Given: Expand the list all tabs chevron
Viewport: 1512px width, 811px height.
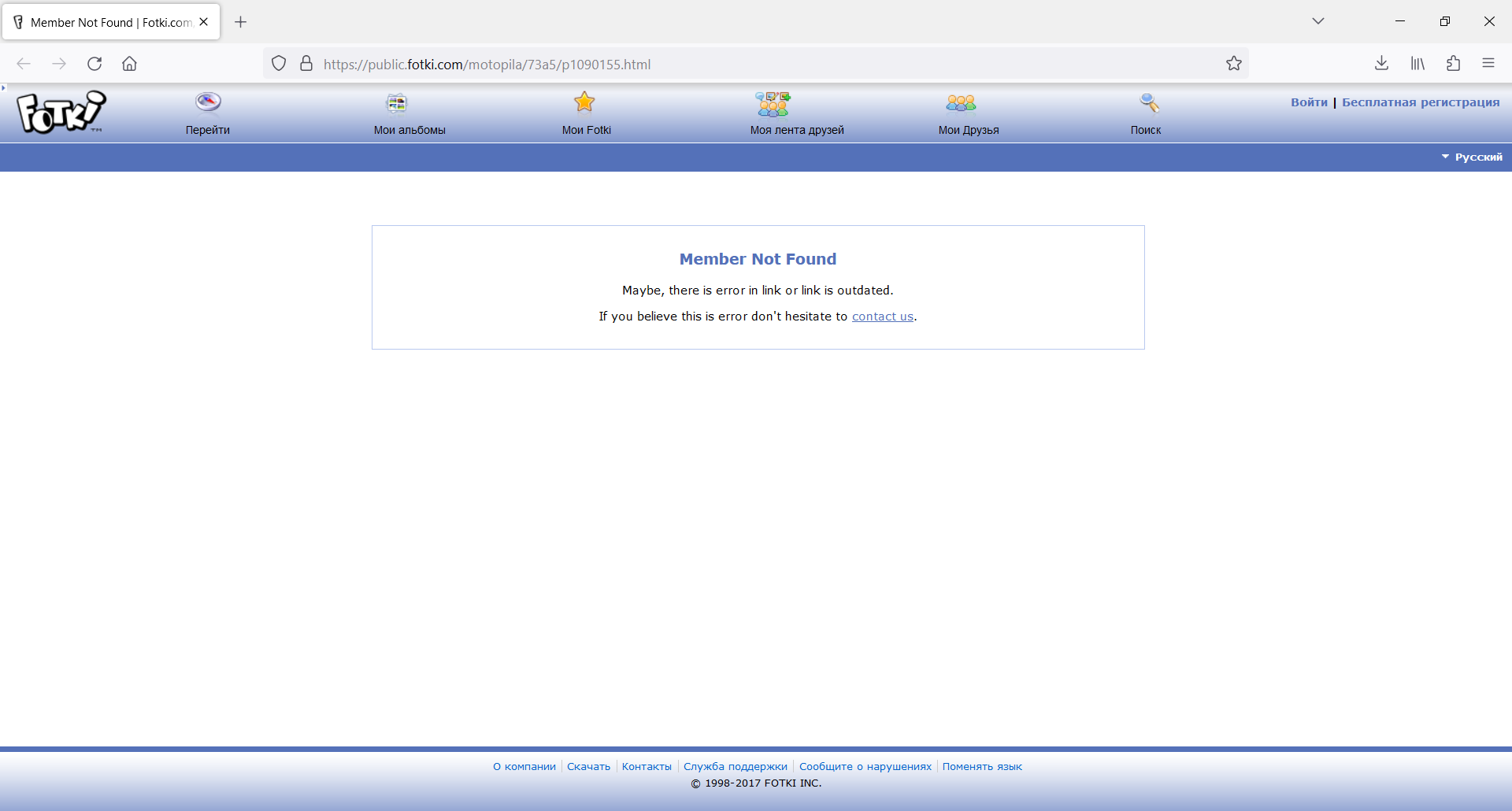Looking at the screenshot, I should pyautogui.click(x=1318, y=21).
